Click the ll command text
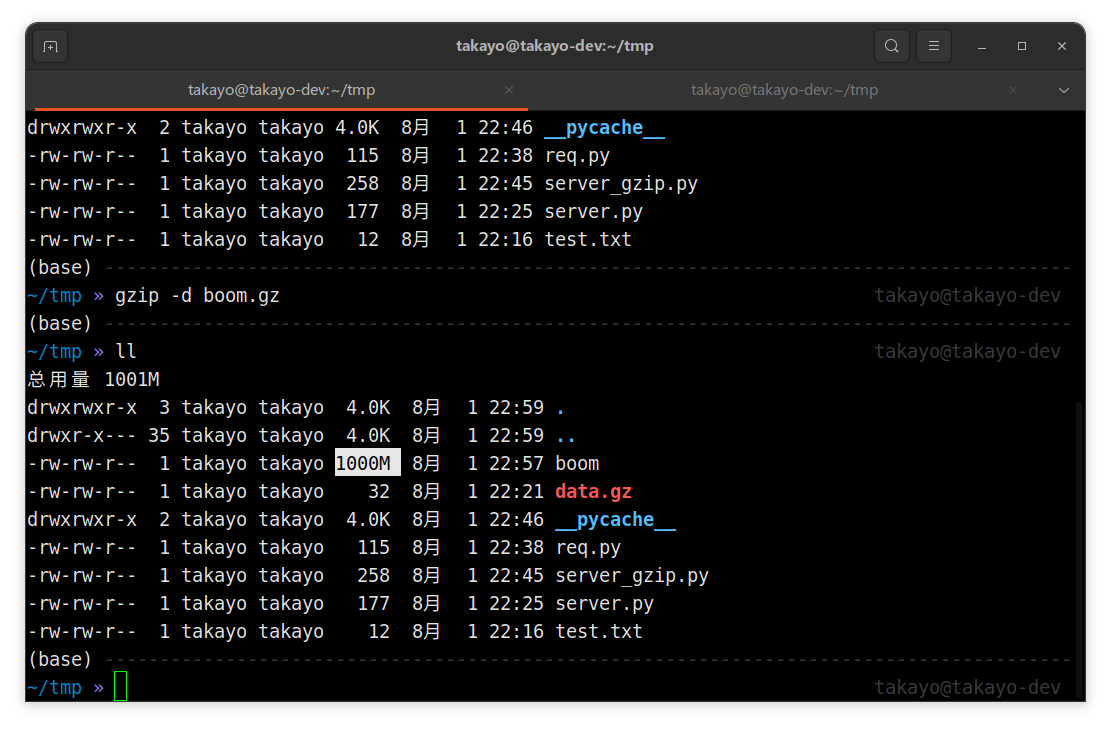Viewport: 1111px width, 730px height. pos(126,351)
